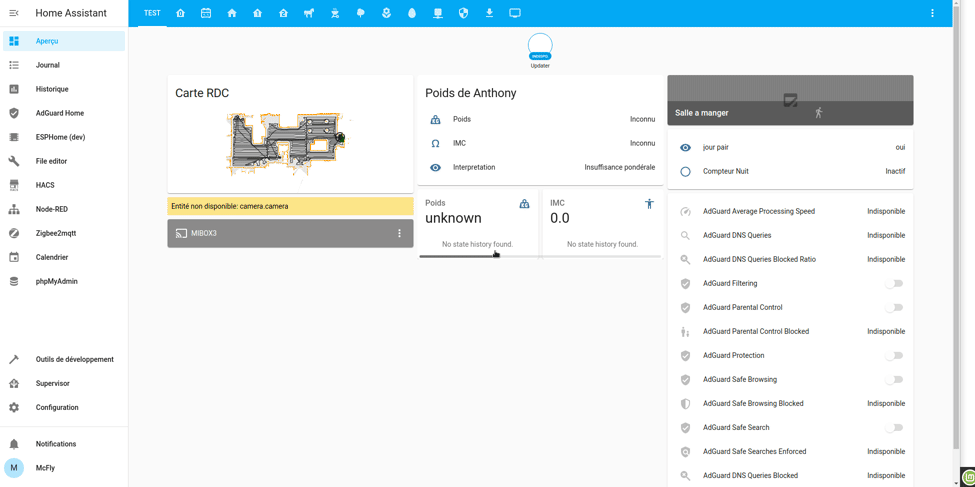Open the MIBOX3 media player menu
This screenshot has width=975, height=487.
[x=399, y=233]
